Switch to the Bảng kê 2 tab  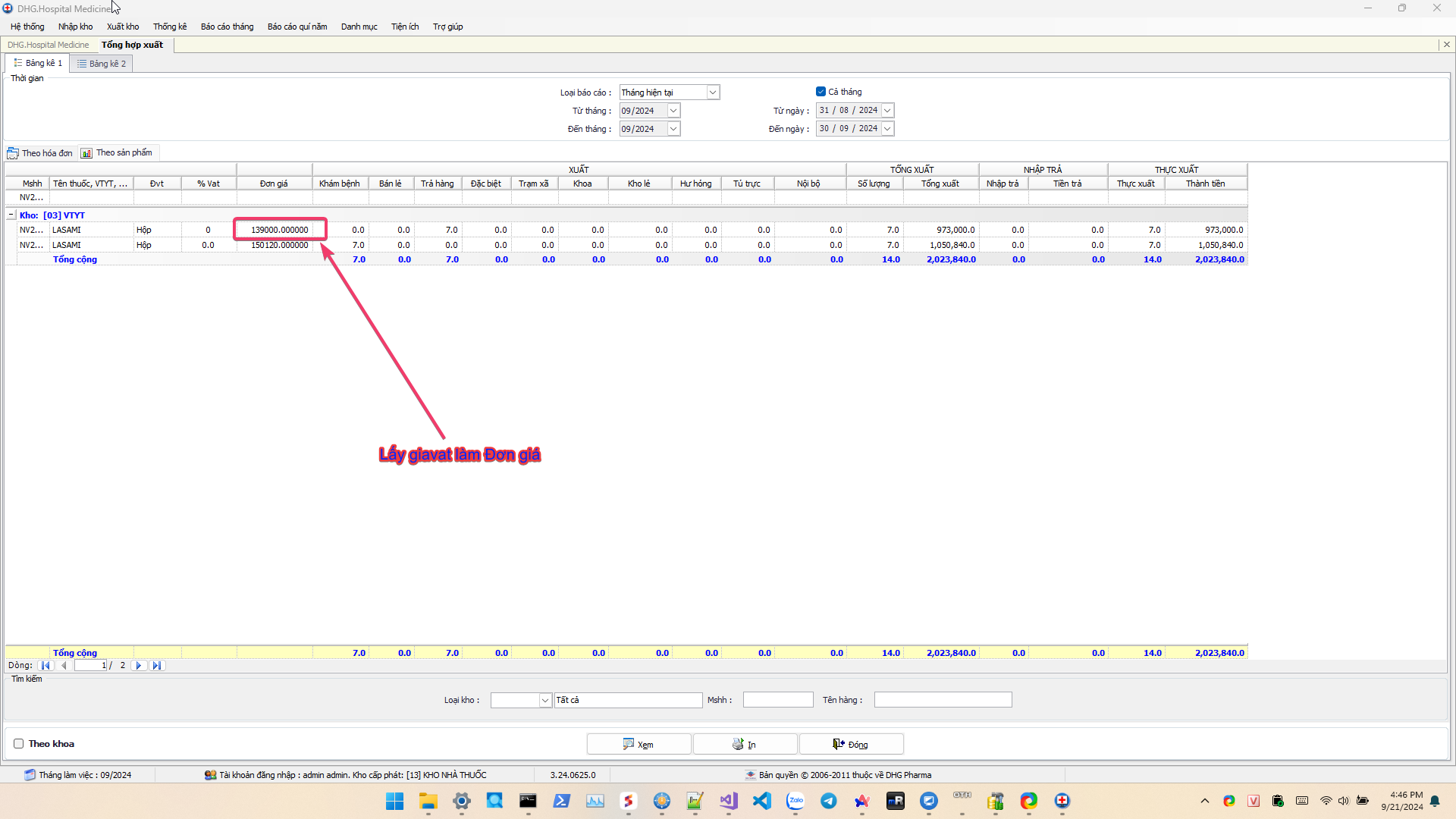coord(102,64)
